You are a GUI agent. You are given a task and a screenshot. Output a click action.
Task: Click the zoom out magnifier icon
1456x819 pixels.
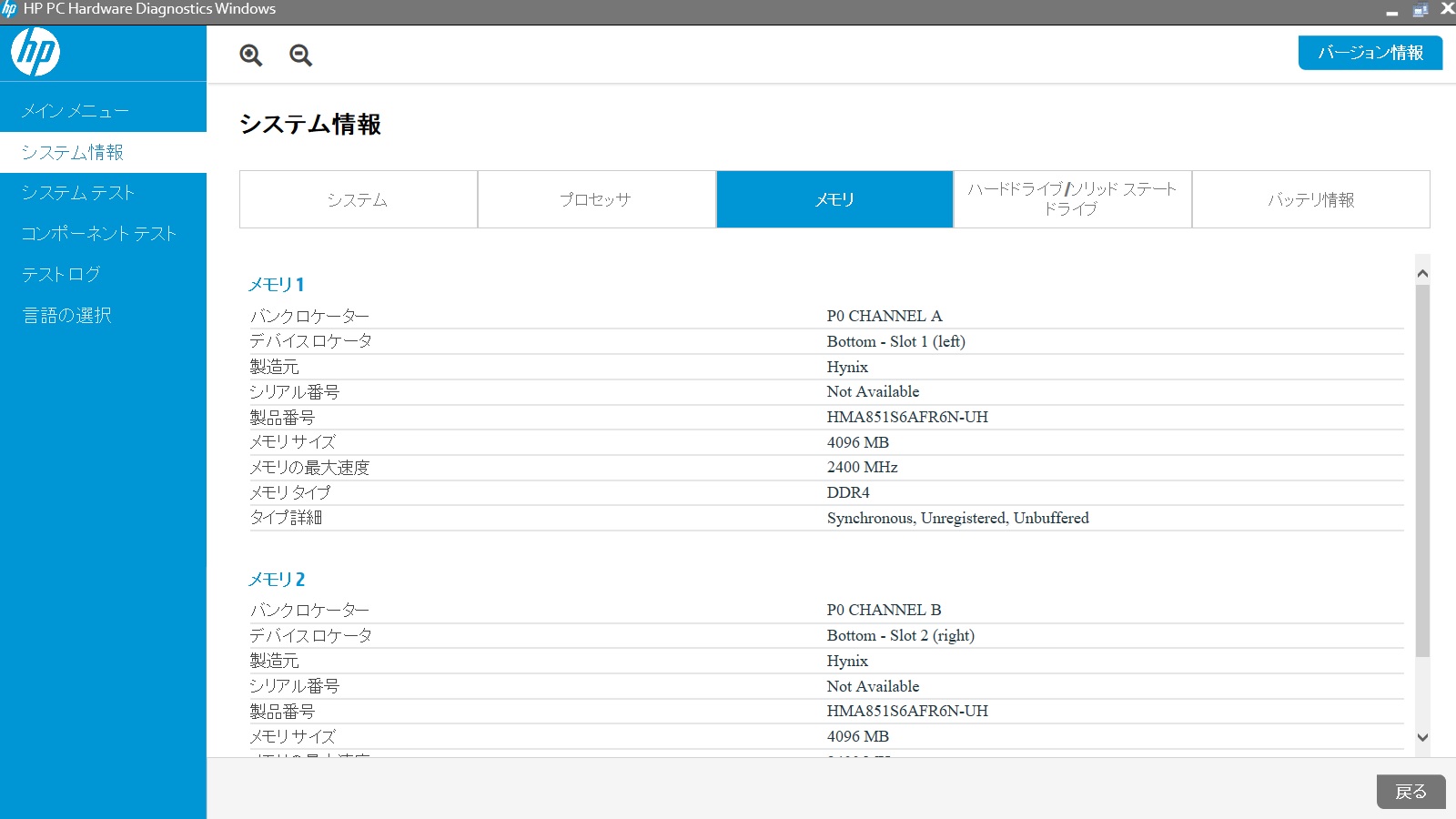(300, 56)
